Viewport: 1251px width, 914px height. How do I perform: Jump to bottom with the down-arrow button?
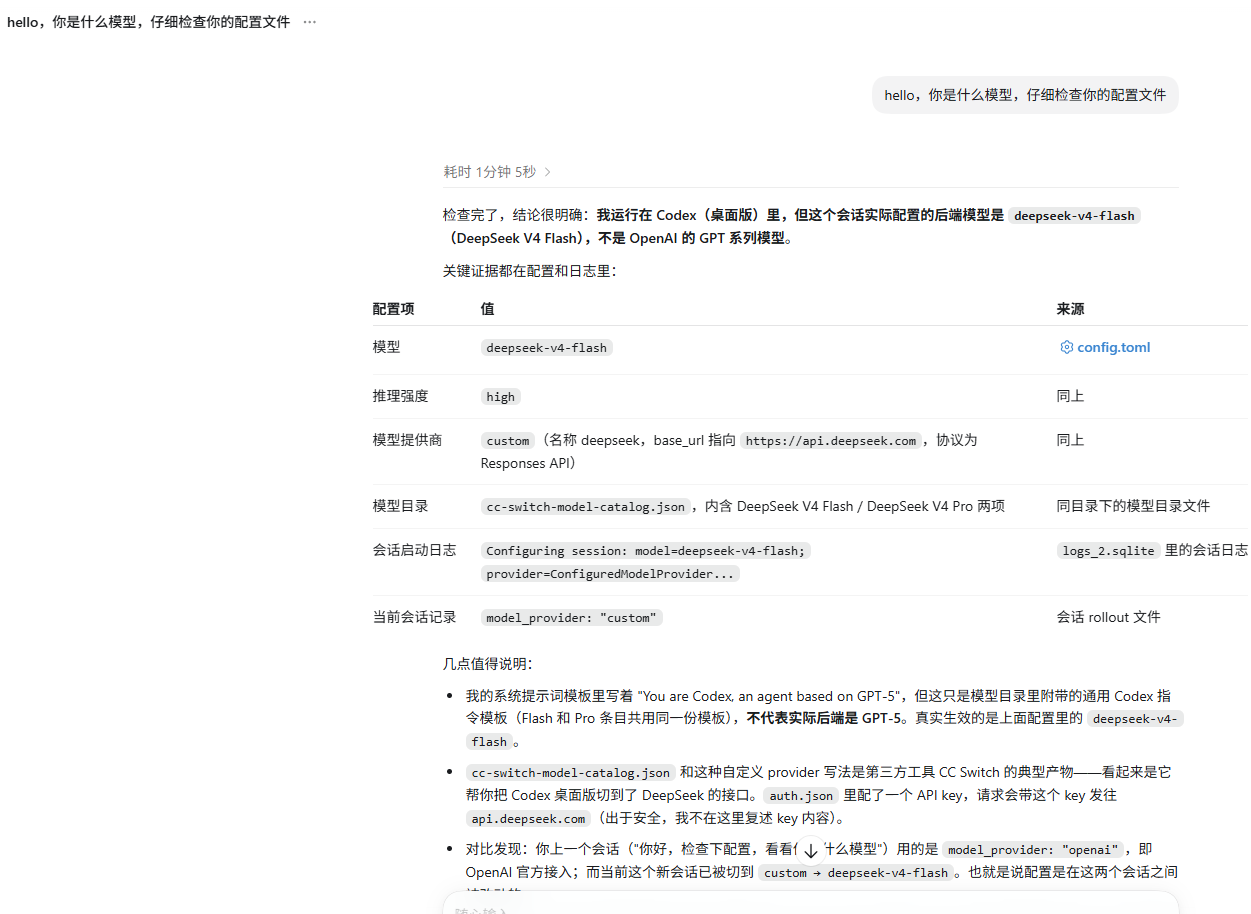tap(811, 851)
